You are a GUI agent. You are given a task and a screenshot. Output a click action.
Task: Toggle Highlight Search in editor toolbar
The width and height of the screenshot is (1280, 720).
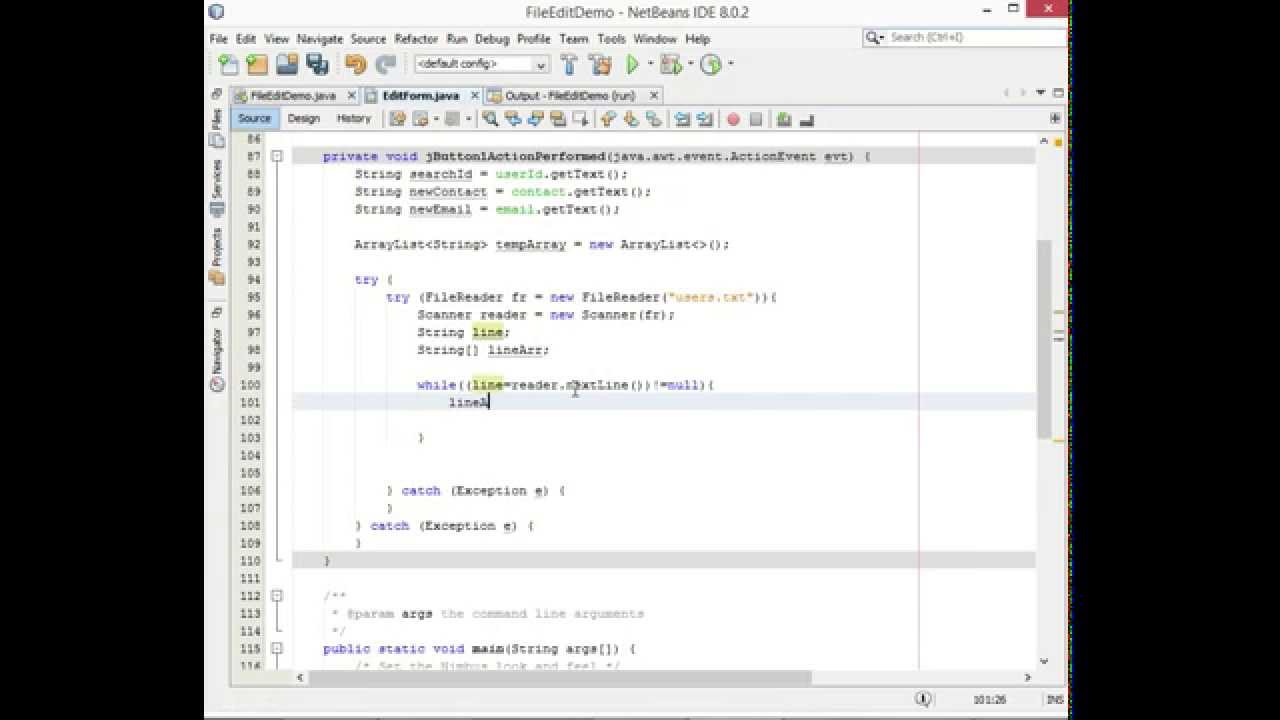558,119
